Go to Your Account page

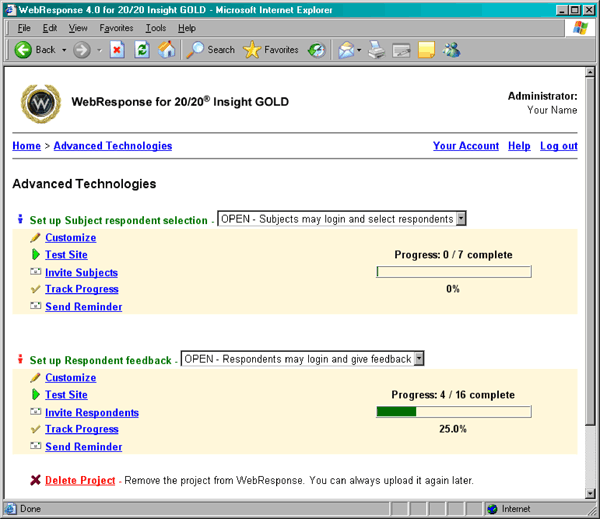[465, 146]
